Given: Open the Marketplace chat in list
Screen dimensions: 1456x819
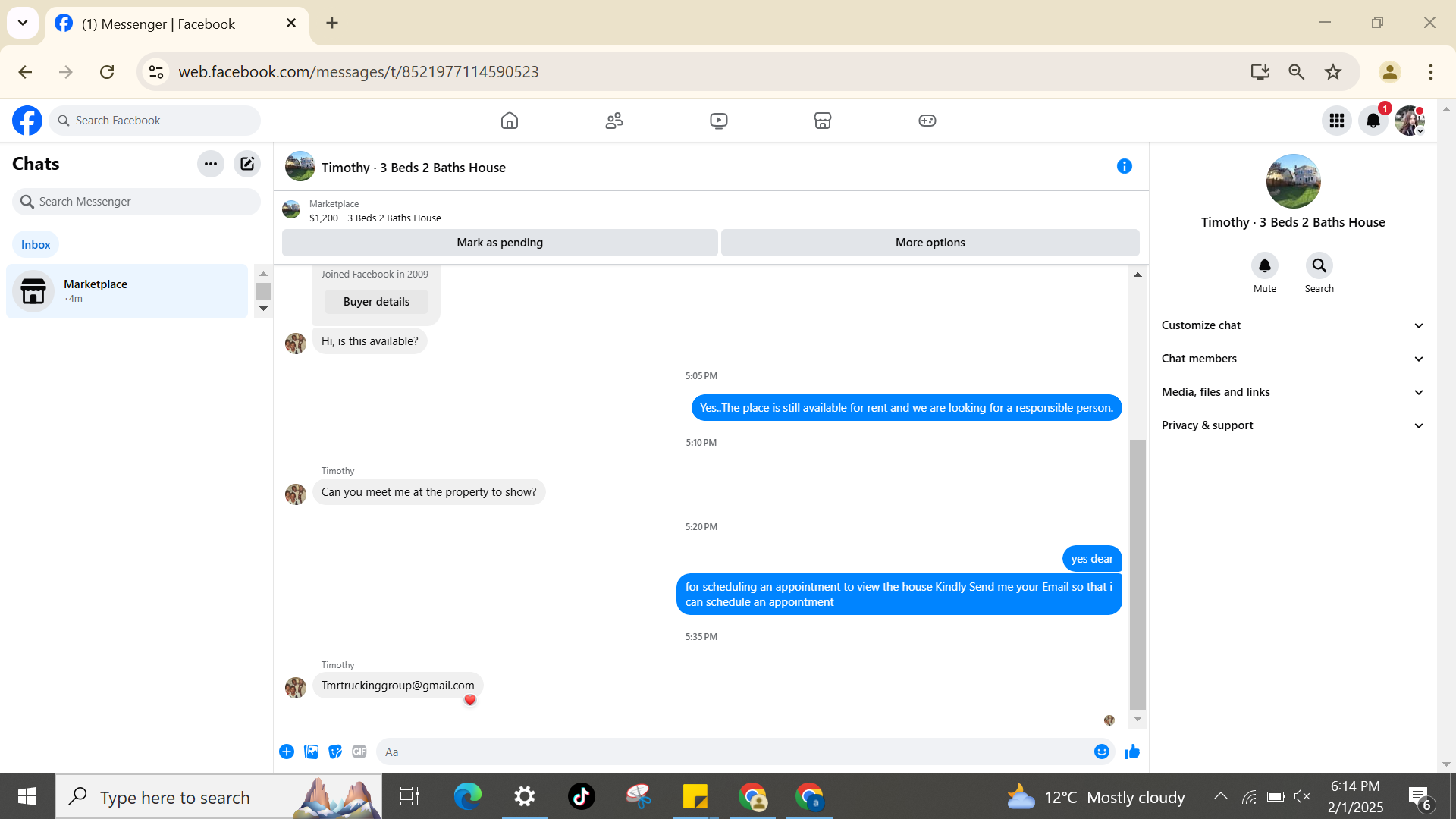Looking at the screenshot, I should pyautogui.click(x=127, y=291).
